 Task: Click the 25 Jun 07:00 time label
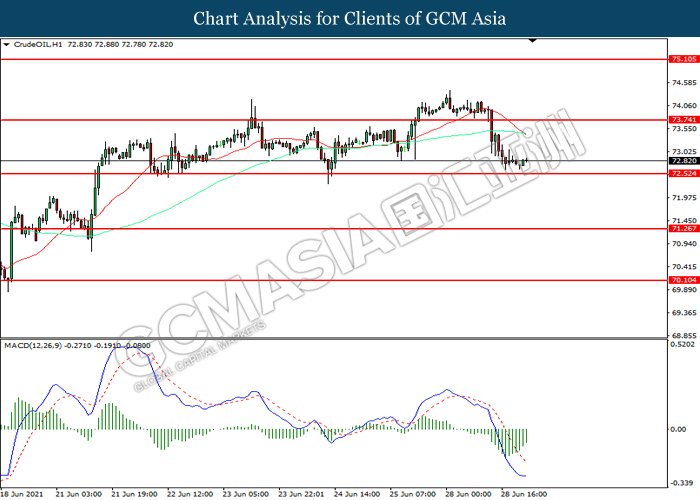412,494
